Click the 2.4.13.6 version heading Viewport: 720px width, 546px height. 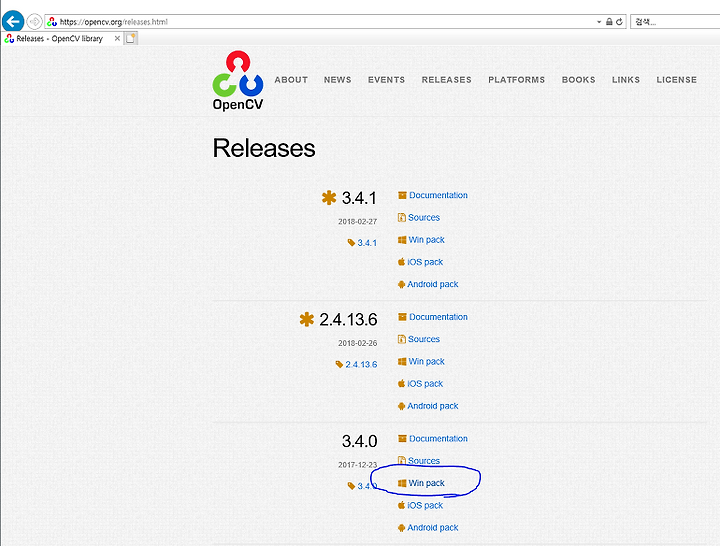point(349,320)
